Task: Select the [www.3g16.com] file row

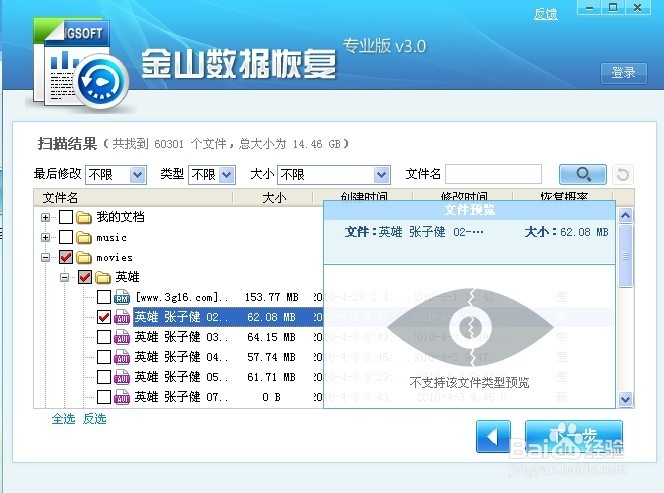Action: click(182, 297)
